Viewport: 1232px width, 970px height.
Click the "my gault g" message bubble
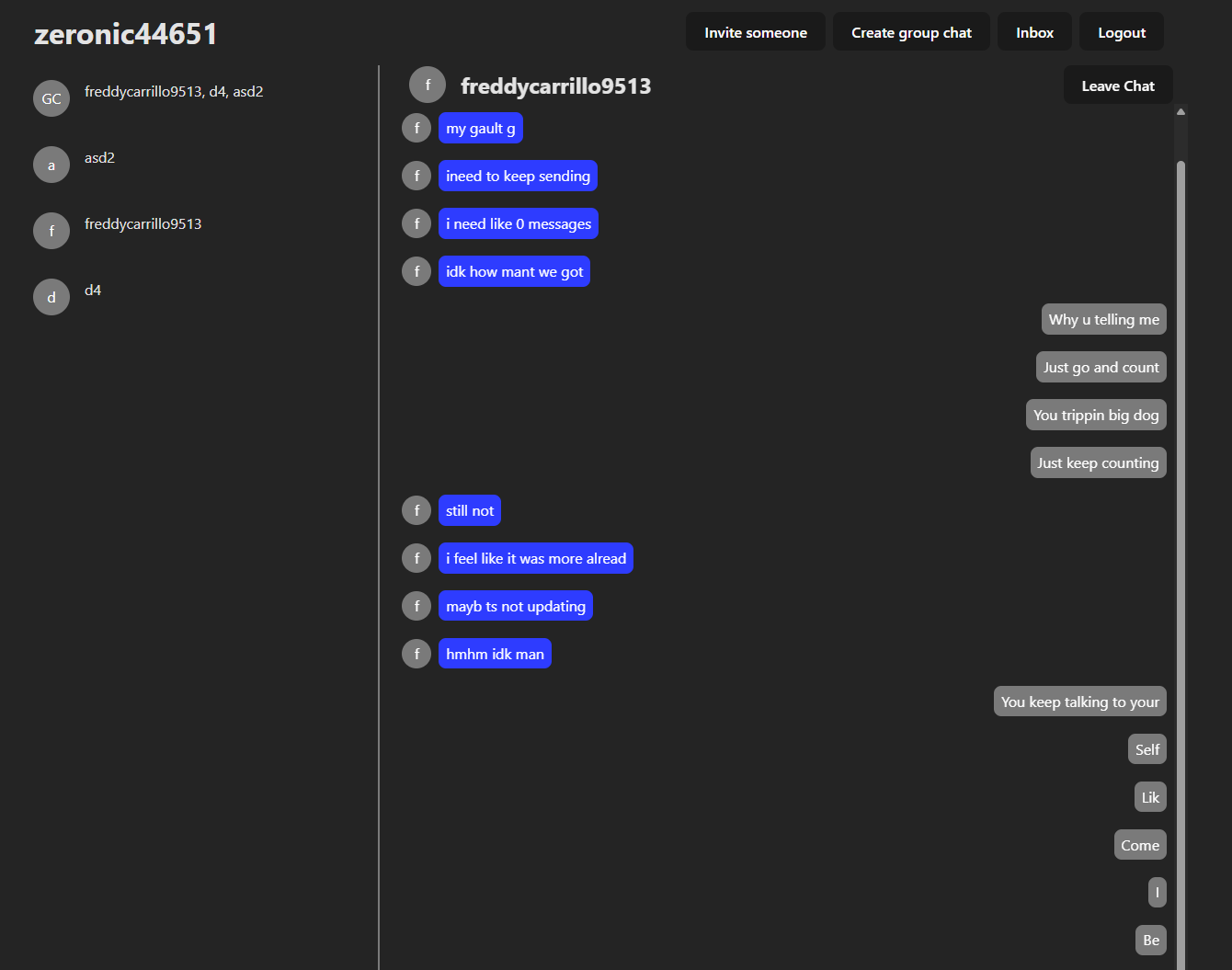(x=481, y=128)
